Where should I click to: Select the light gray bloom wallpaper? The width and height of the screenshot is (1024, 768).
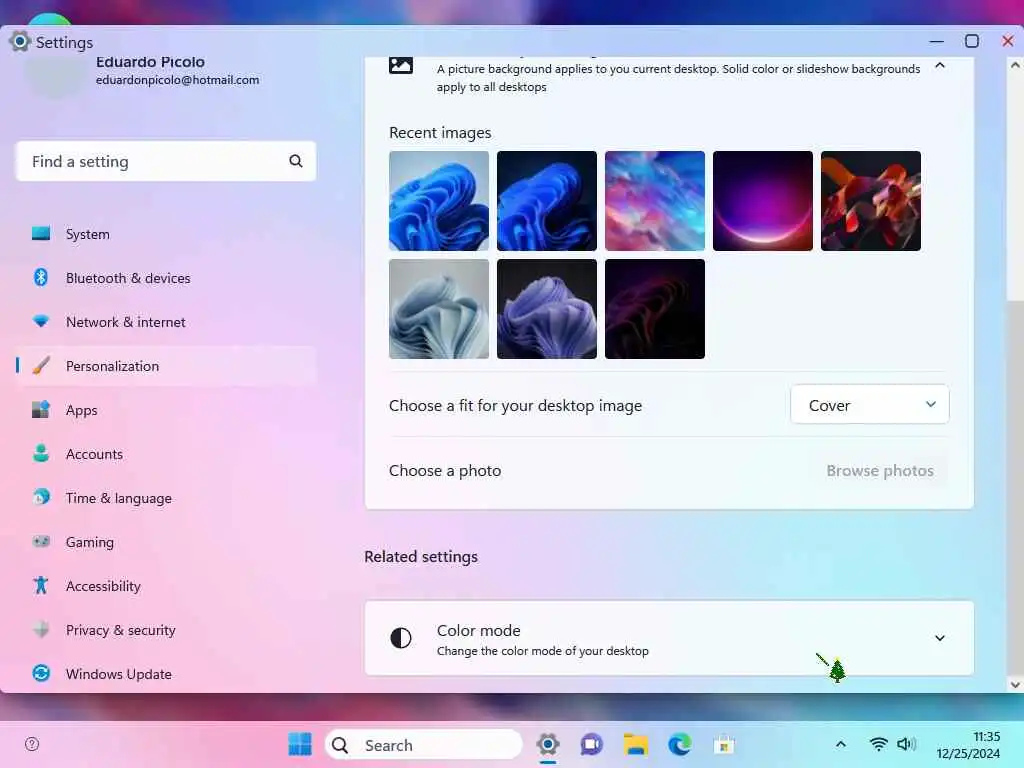439,309
